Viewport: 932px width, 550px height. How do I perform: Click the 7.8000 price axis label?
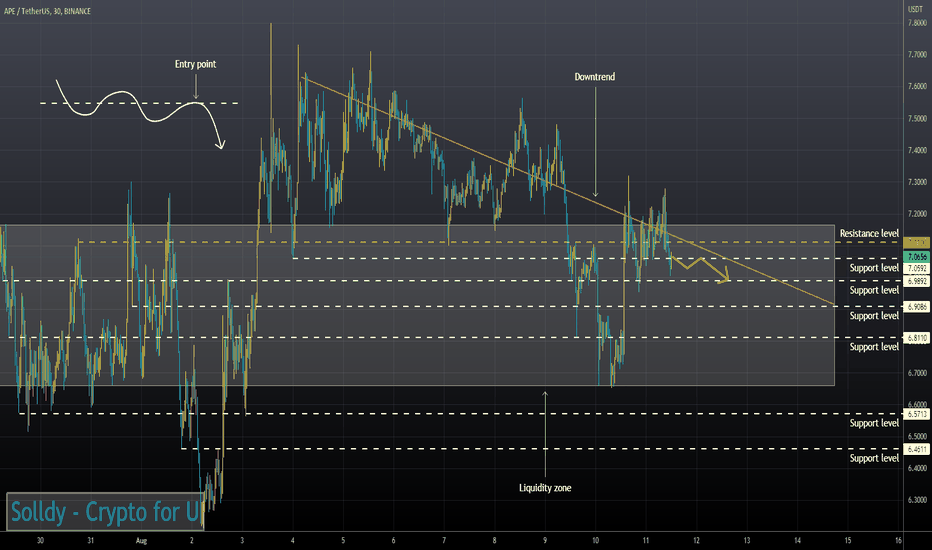click(x=917, y=23)
